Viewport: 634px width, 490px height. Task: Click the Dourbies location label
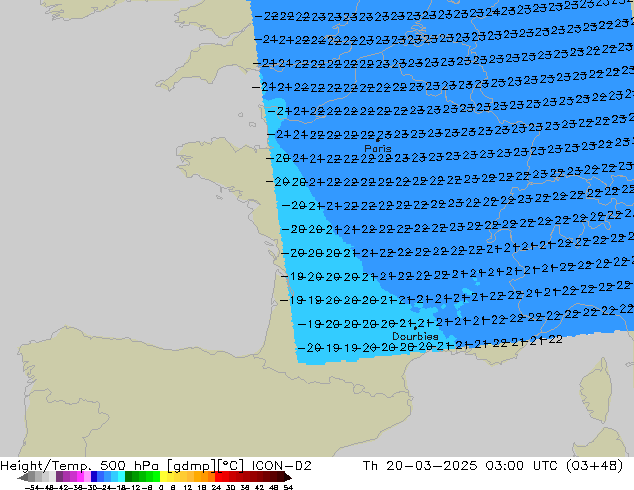pos(415,336)
